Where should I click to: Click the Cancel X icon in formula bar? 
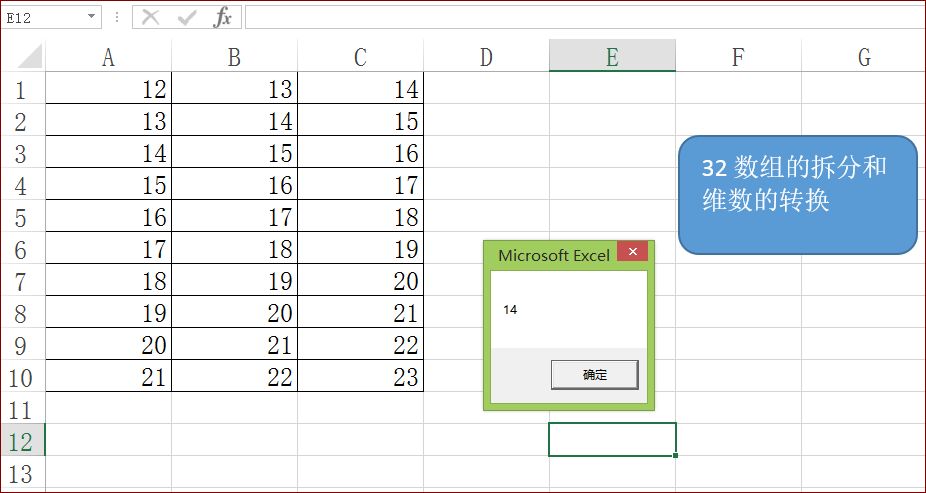pyautogui.click(x=151, y=18)
